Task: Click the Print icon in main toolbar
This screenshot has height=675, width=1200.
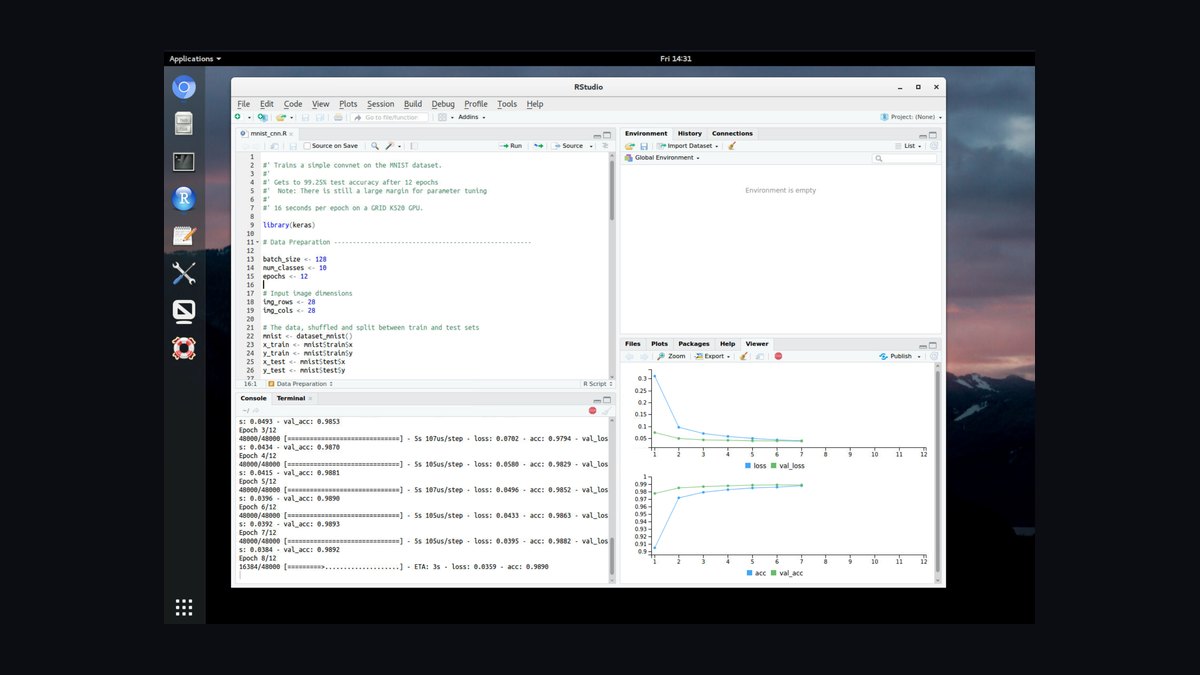Action: click(338, 117)
